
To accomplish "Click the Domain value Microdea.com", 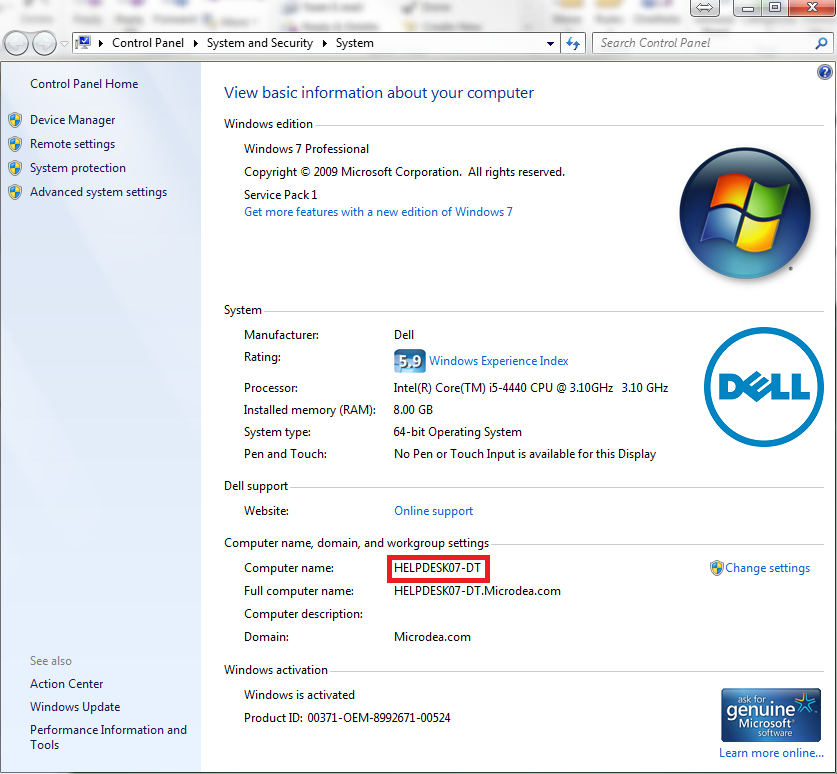I will coord(432,637).
